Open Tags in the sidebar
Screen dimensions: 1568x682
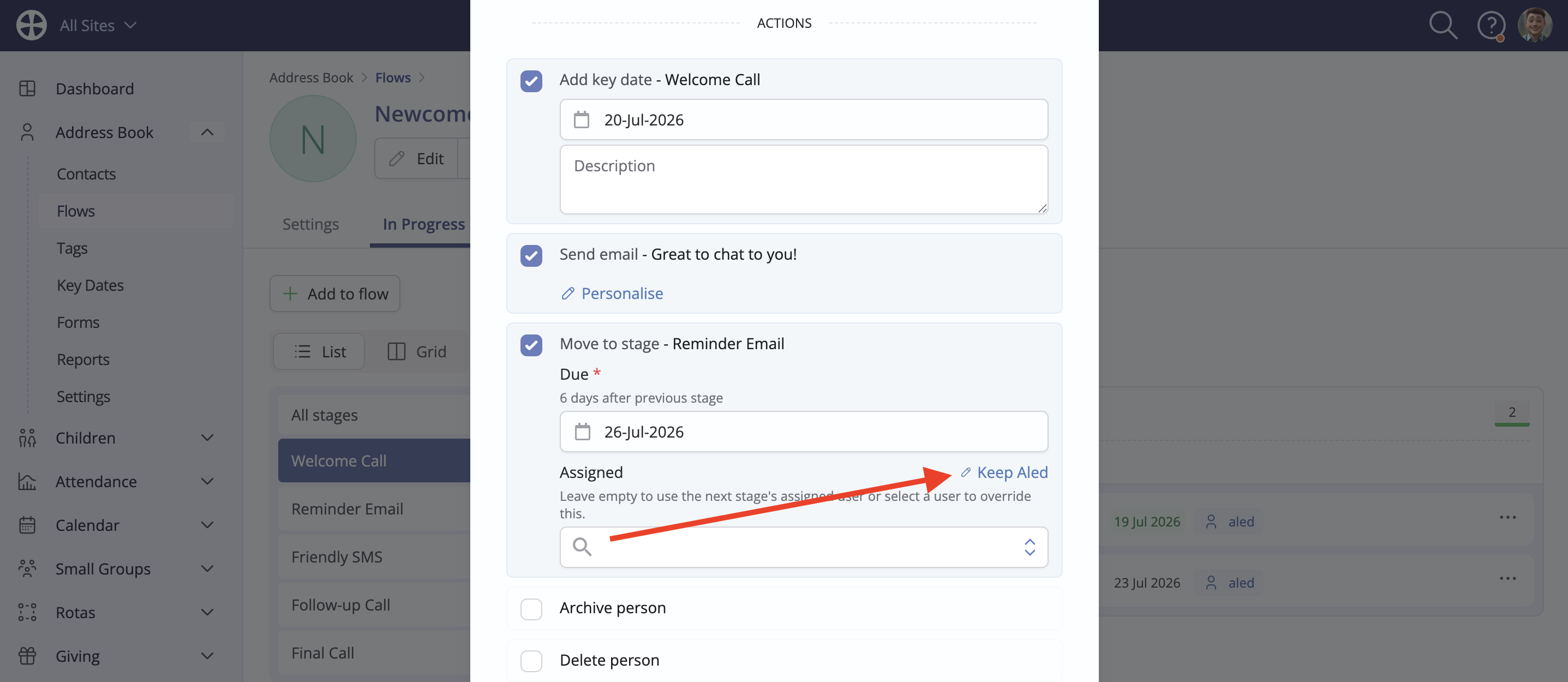(x=72, y=248)
